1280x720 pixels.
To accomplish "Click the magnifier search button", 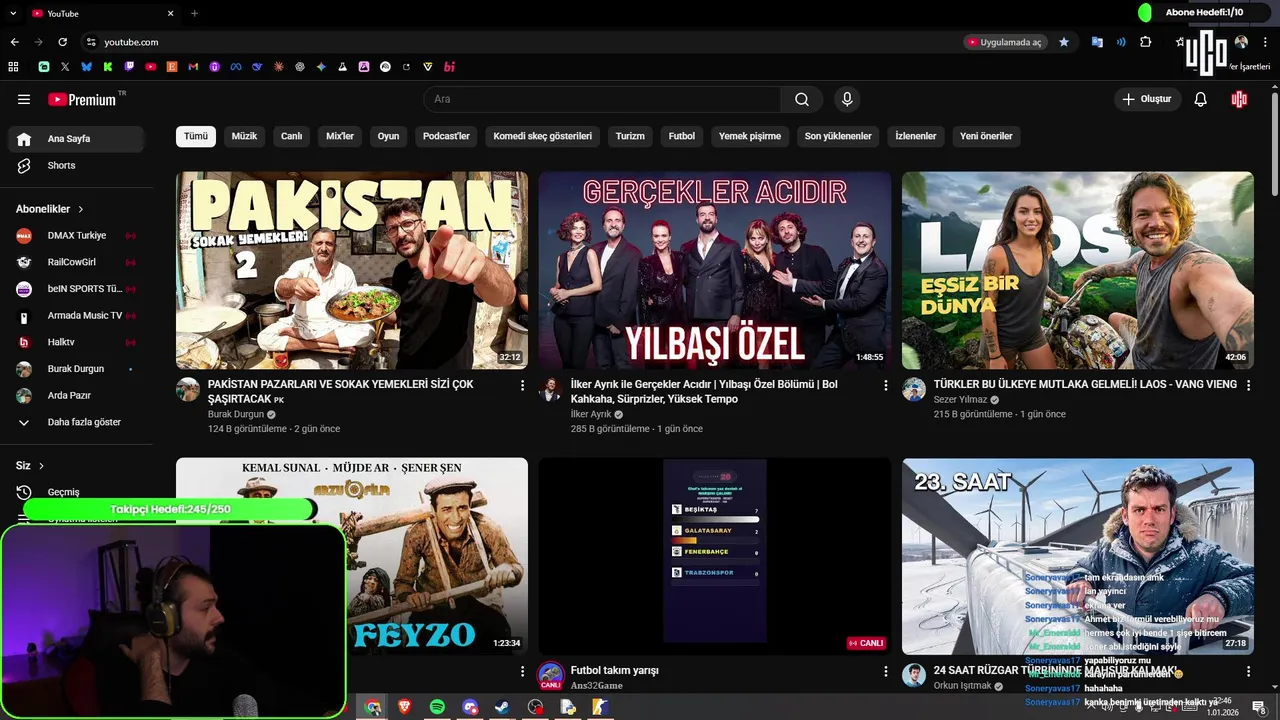I will [x=802, y=99].
